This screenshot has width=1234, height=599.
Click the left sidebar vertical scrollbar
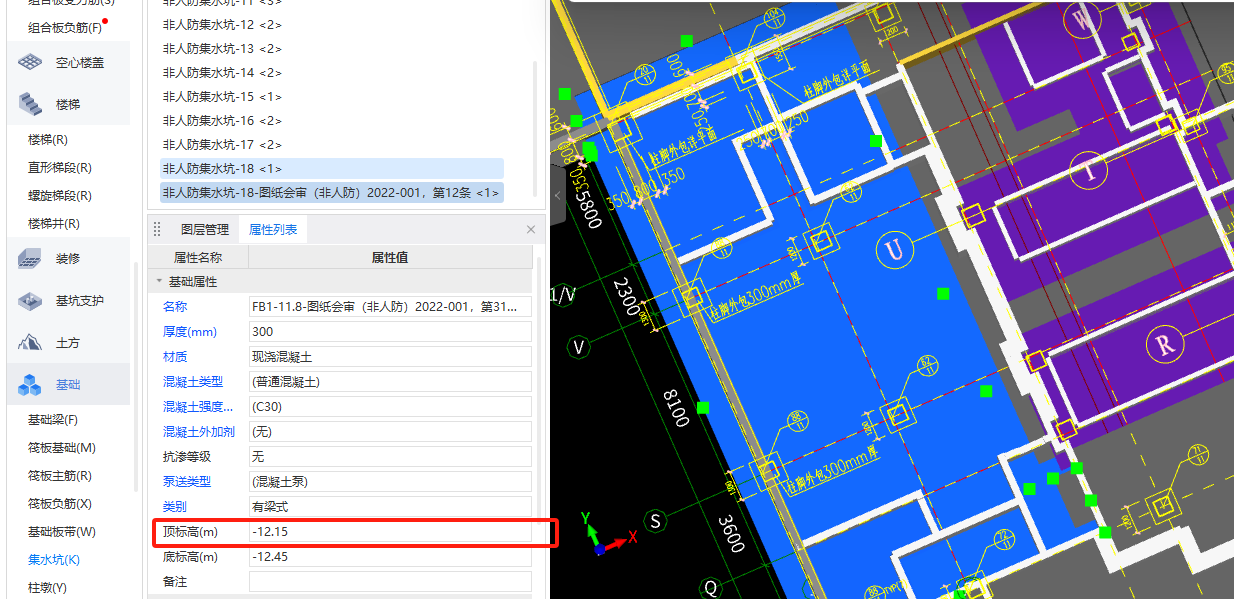tap(136, 375)
